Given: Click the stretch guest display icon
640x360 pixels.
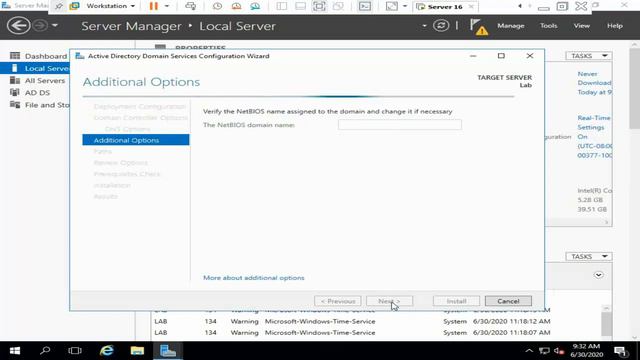Looking at the screenshot, I should tap(391, 6).
